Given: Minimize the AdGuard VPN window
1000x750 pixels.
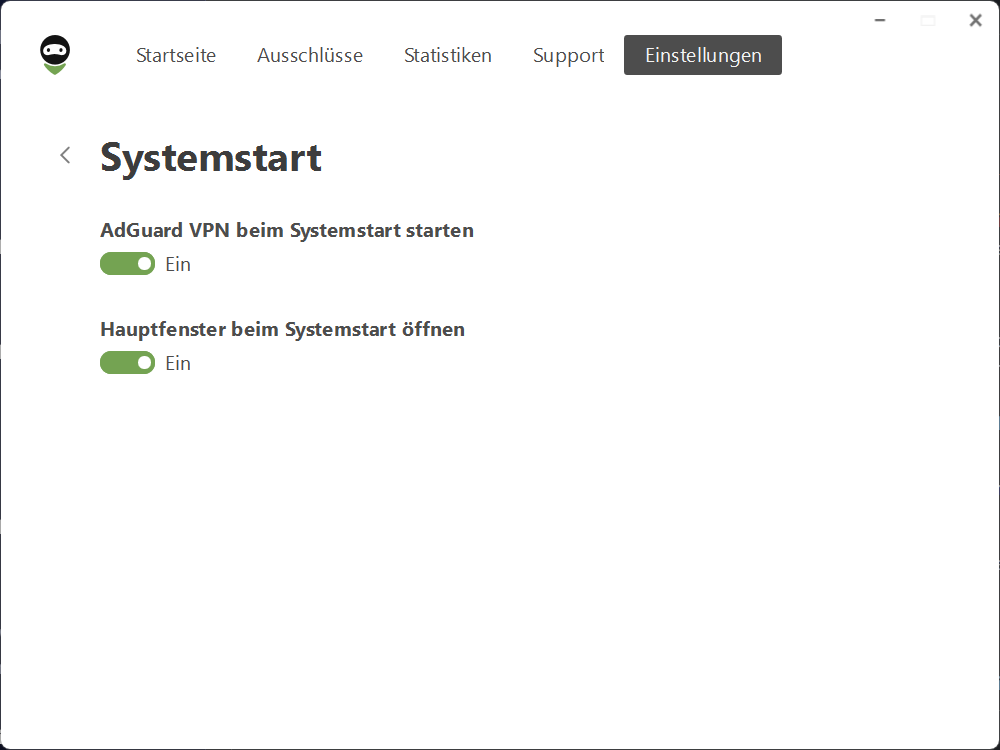Looking at the screenshot, I should 878,19.
